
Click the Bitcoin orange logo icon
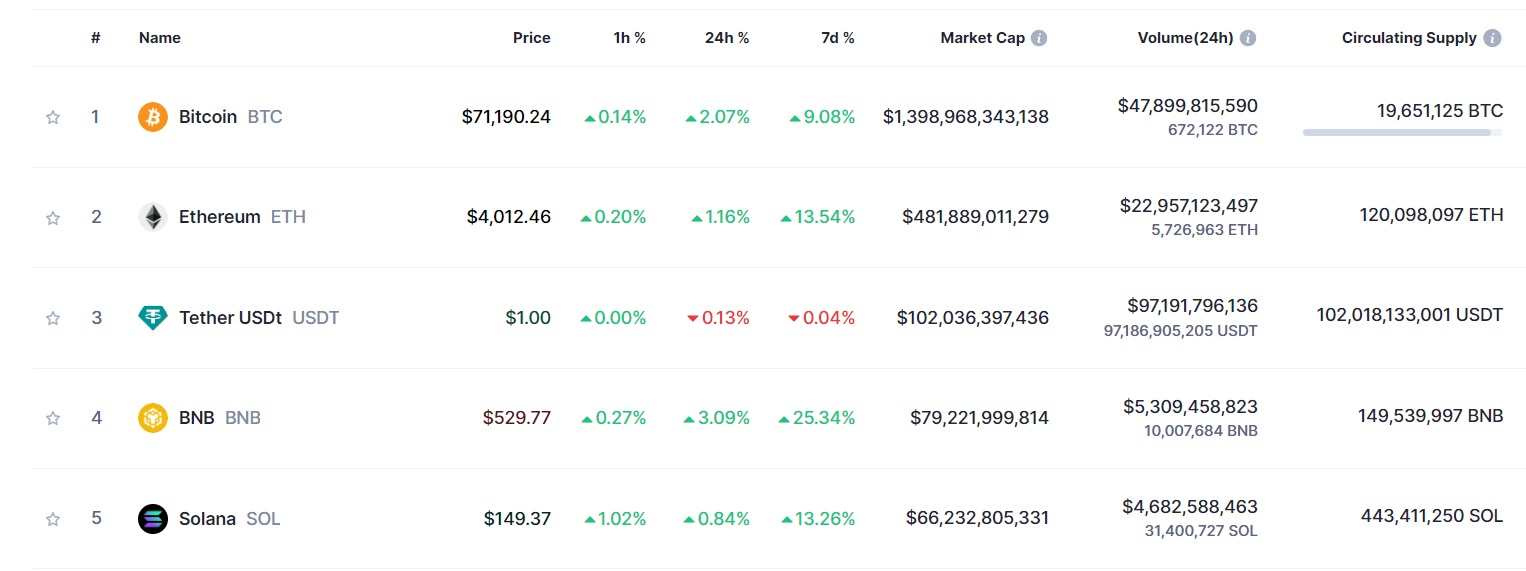[x=153, y=117]
